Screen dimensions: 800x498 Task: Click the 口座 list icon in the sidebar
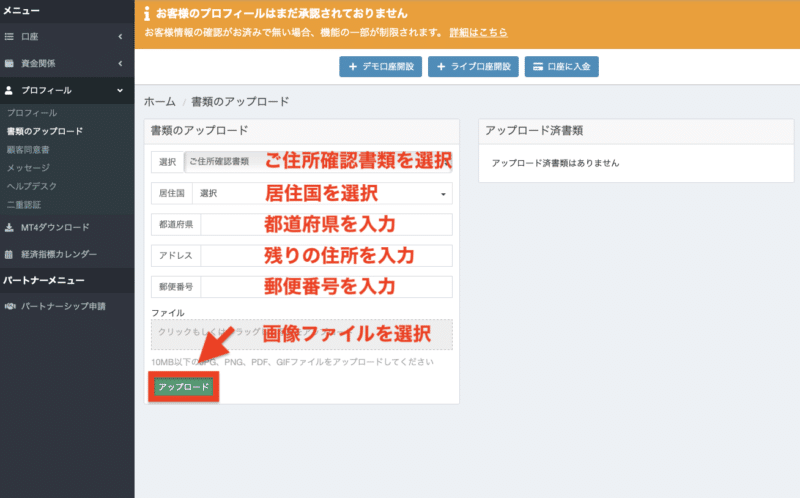coord(9,37)
